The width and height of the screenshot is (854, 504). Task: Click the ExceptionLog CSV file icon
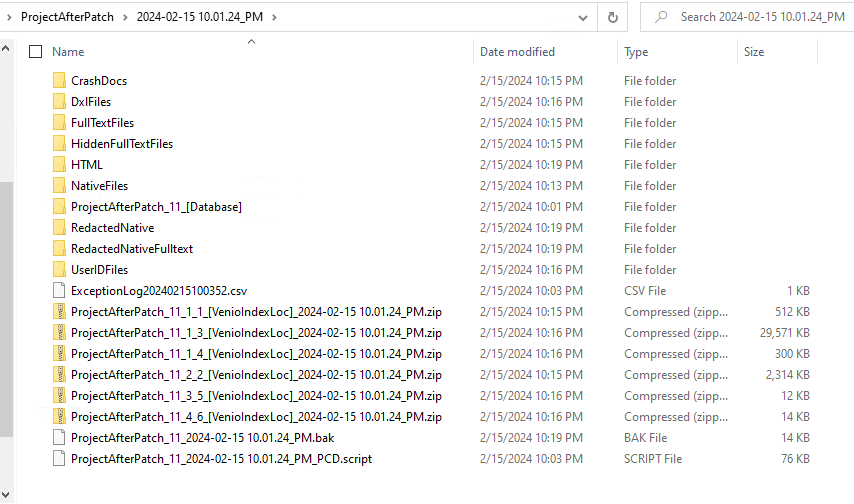pyautogui.click(x=59, y=290)
